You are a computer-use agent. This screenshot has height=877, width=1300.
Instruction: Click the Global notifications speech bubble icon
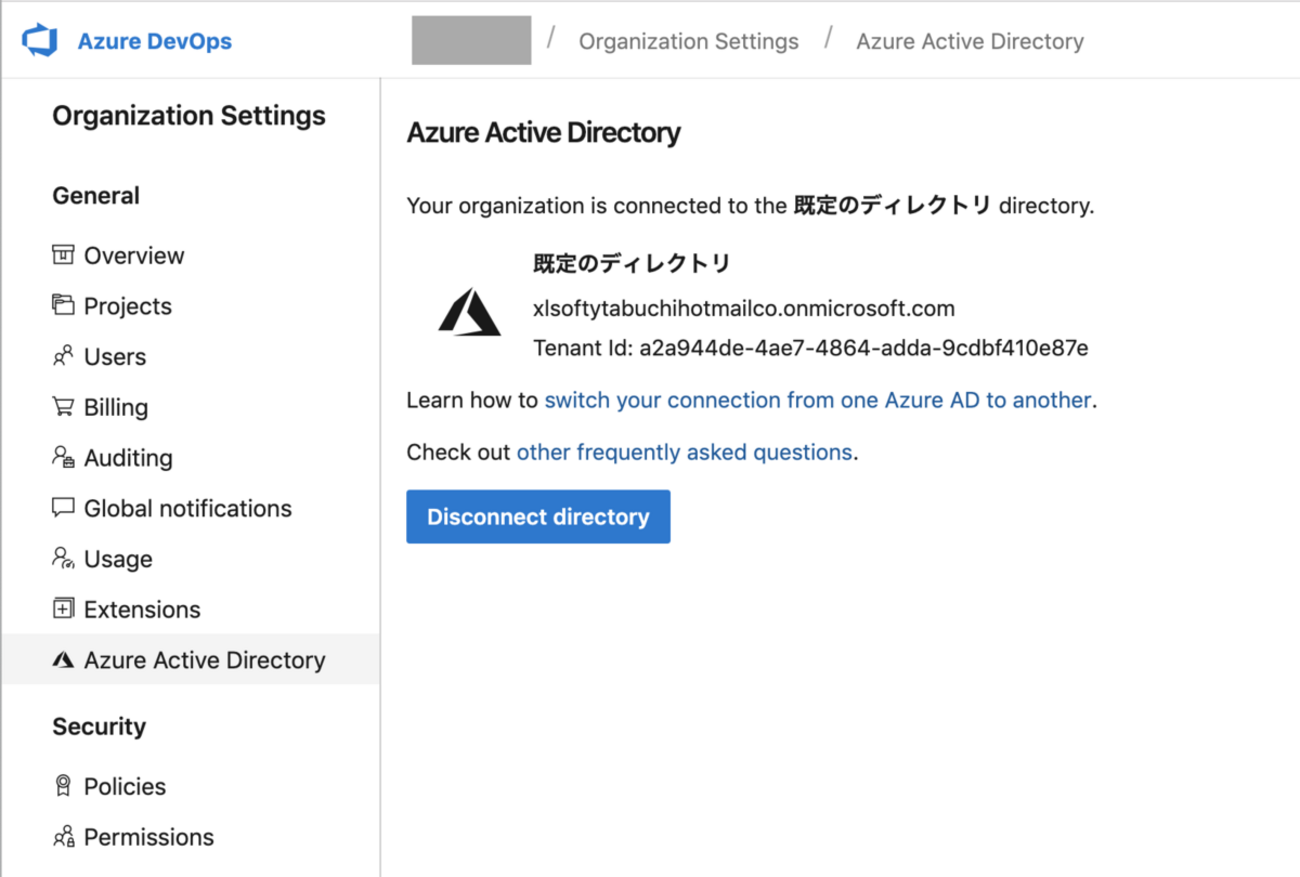(62, 508)
